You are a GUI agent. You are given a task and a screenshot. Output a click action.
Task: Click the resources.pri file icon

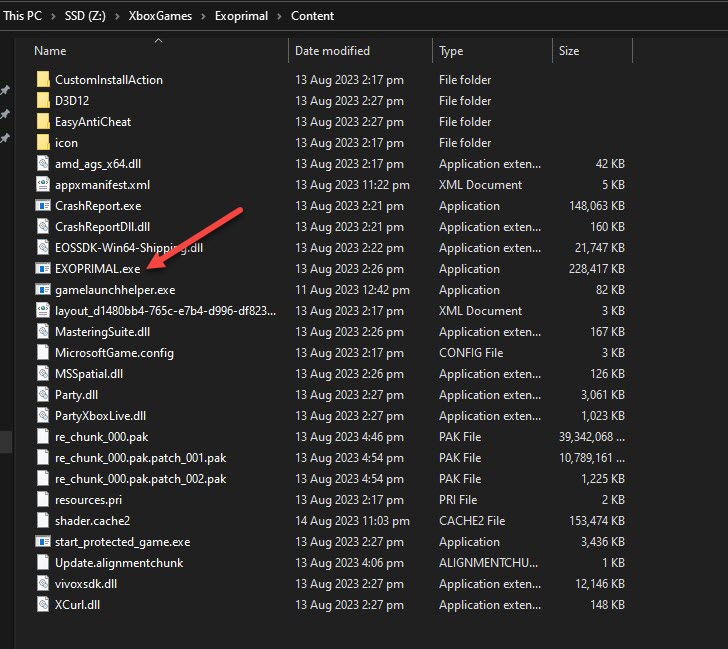[43, 500]
